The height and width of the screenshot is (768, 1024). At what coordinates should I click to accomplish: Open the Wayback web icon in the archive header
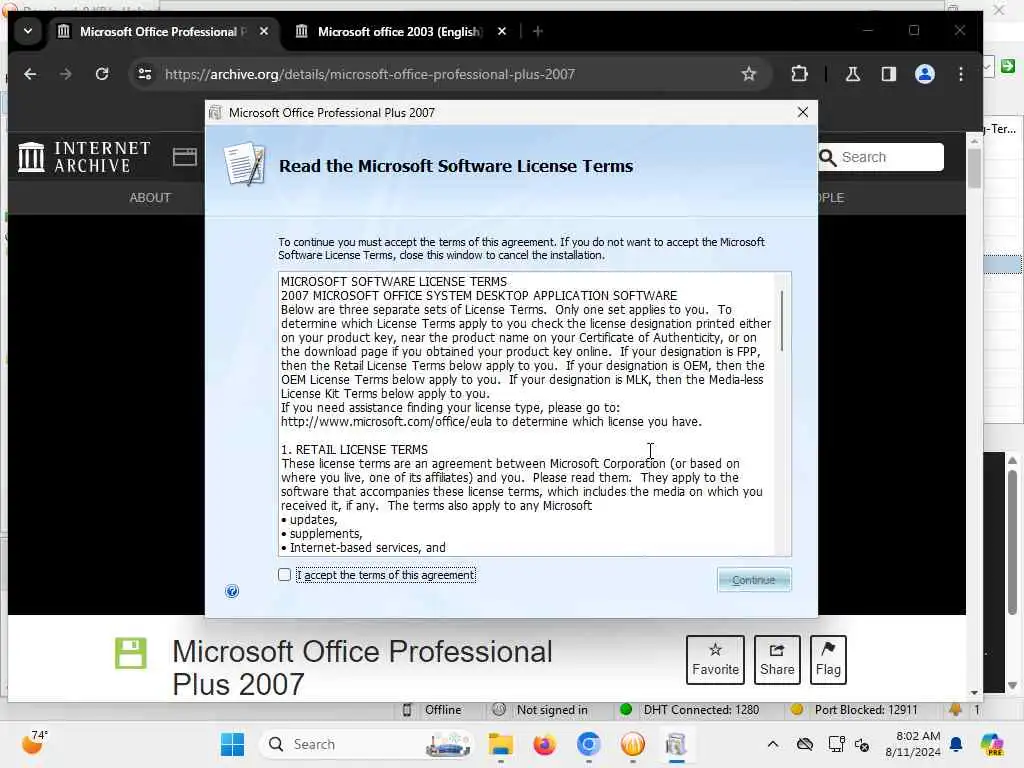(185, 157)
